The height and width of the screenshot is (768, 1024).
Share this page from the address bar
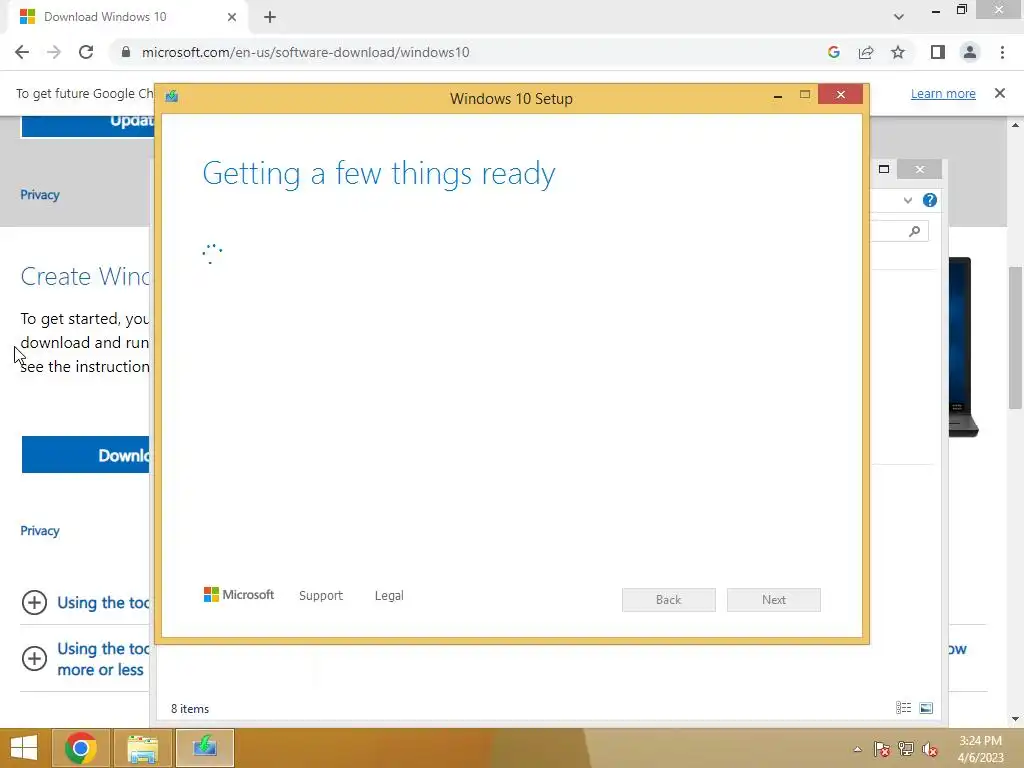tap(866, 52)
